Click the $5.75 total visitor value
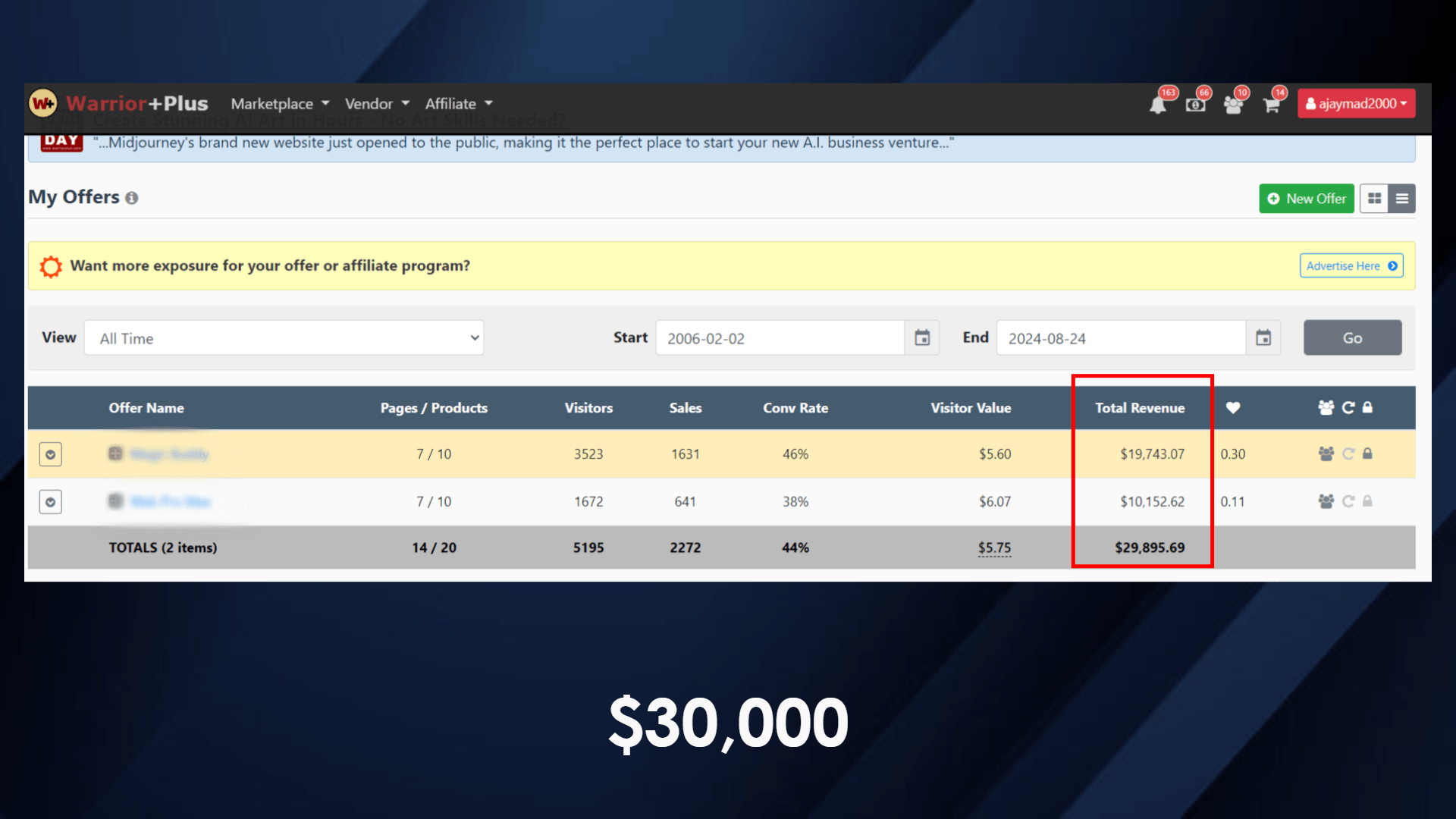 click(x=994, y=548)
